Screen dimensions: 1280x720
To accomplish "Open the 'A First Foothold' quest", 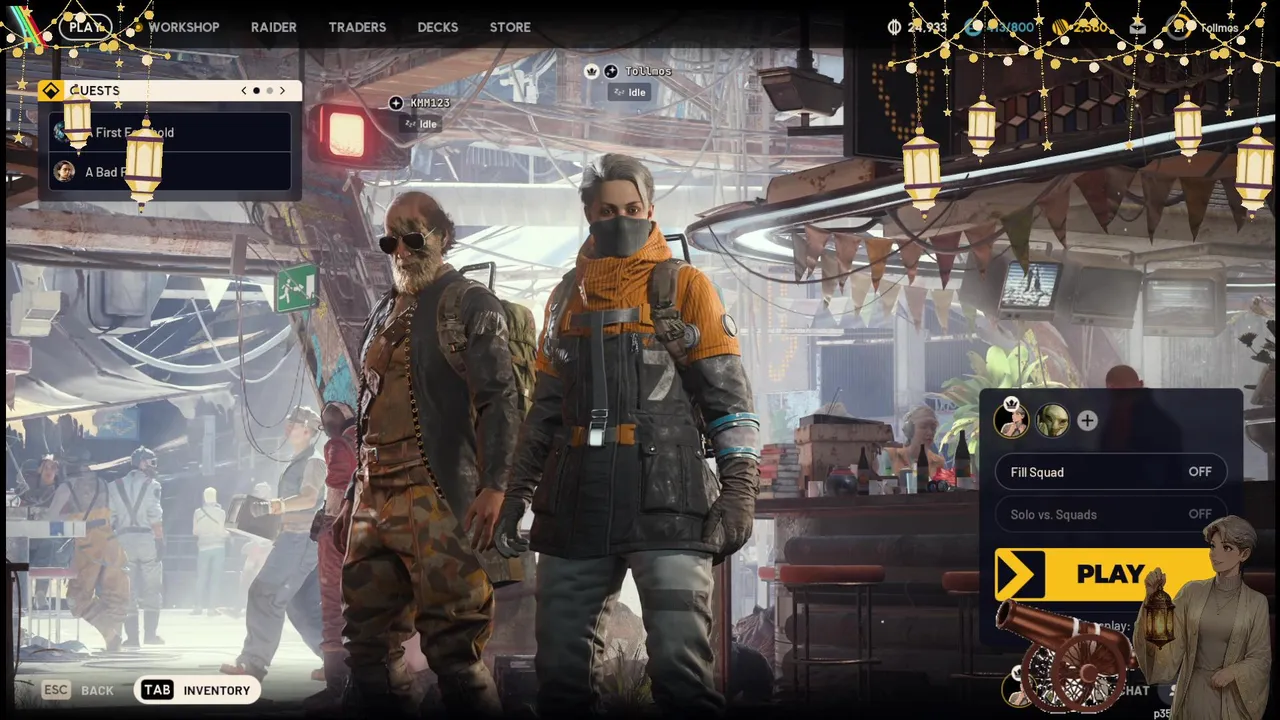I will pyautogui.click(x=170, y=132).
